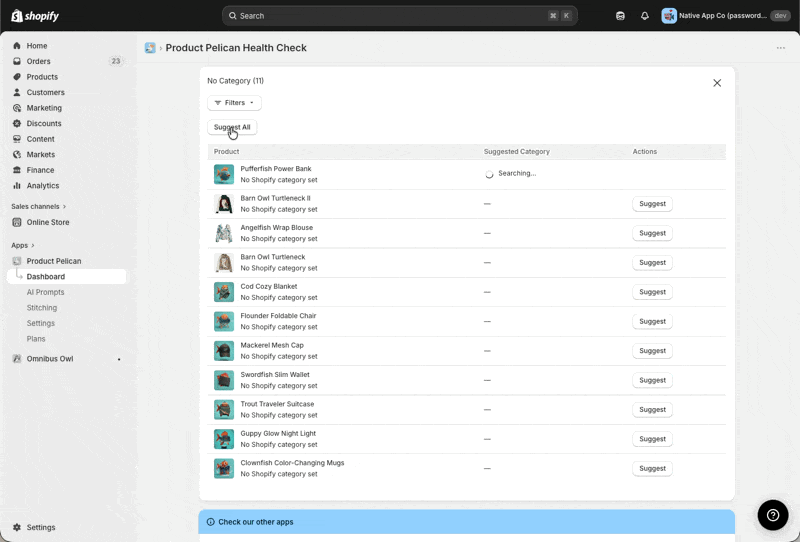Click the Discounts badge icon

17,124
